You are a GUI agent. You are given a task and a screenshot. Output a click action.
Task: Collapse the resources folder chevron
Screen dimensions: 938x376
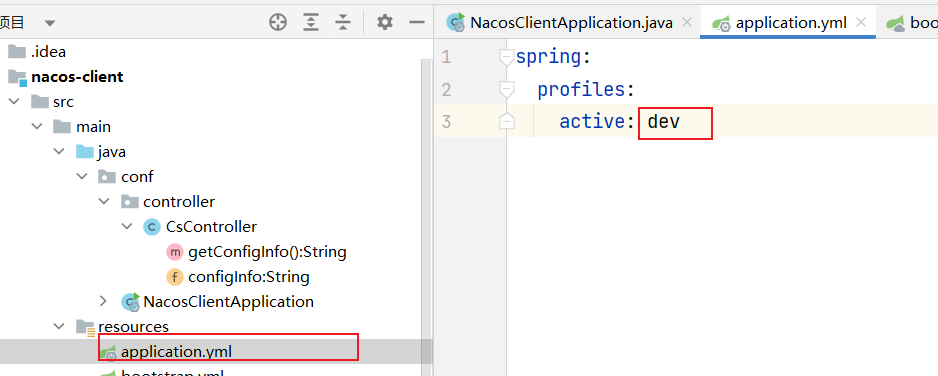[59, 326]
